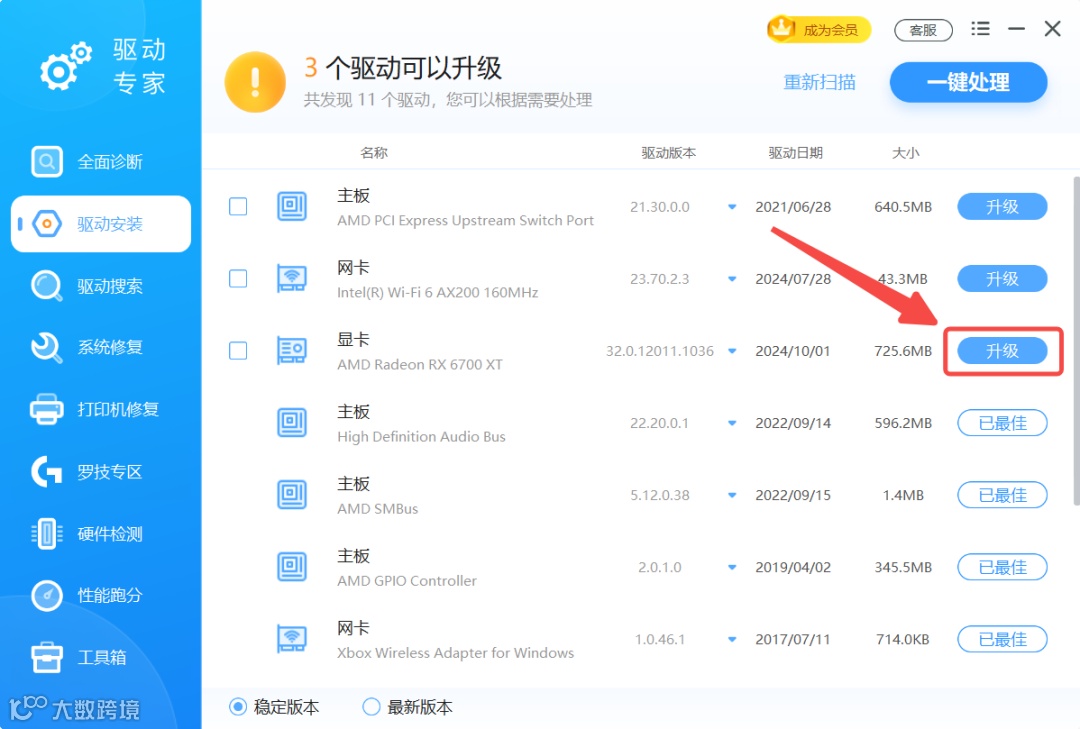Click network card icon for Intel Wi-Fi 6 AX200
This screenshot has height=729, width=1080.
(x=292, y=278)
